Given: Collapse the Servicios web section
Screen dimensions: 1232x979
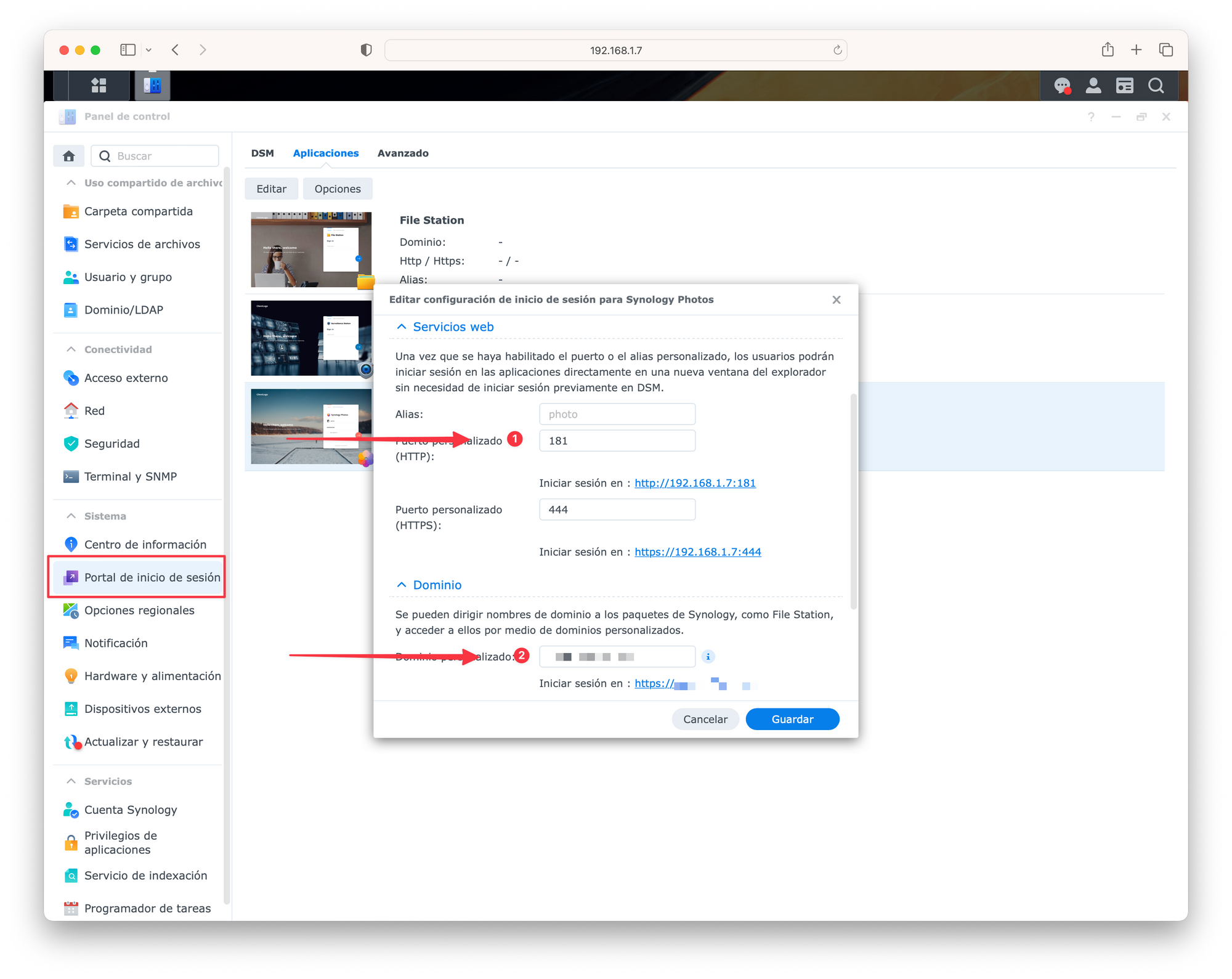Looking at the screenshot, I should click(x=402, y=327).
